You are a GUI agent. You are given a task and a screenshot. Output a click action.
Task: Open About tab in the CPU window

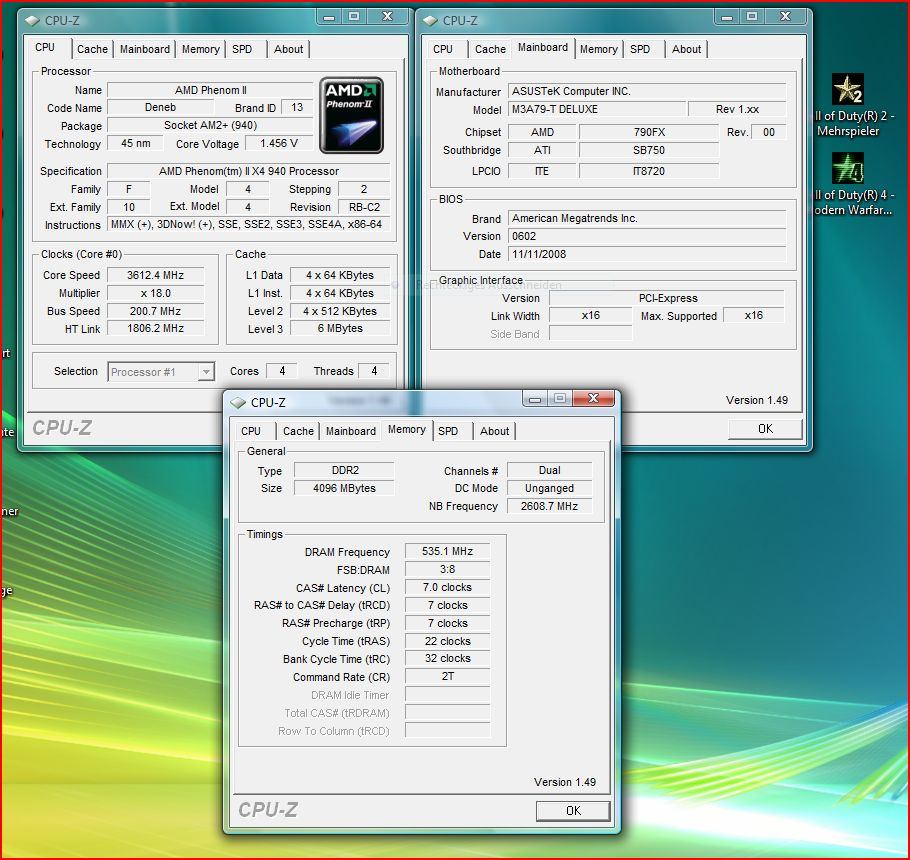click(x=288, y=49)
